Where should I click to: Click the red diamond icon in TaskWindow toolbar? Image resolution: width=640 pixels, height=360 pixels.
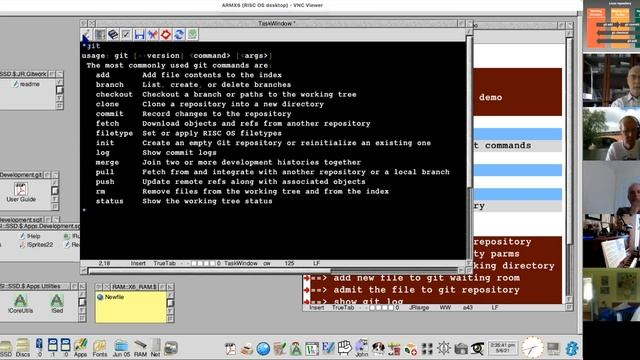coord(166,35)
